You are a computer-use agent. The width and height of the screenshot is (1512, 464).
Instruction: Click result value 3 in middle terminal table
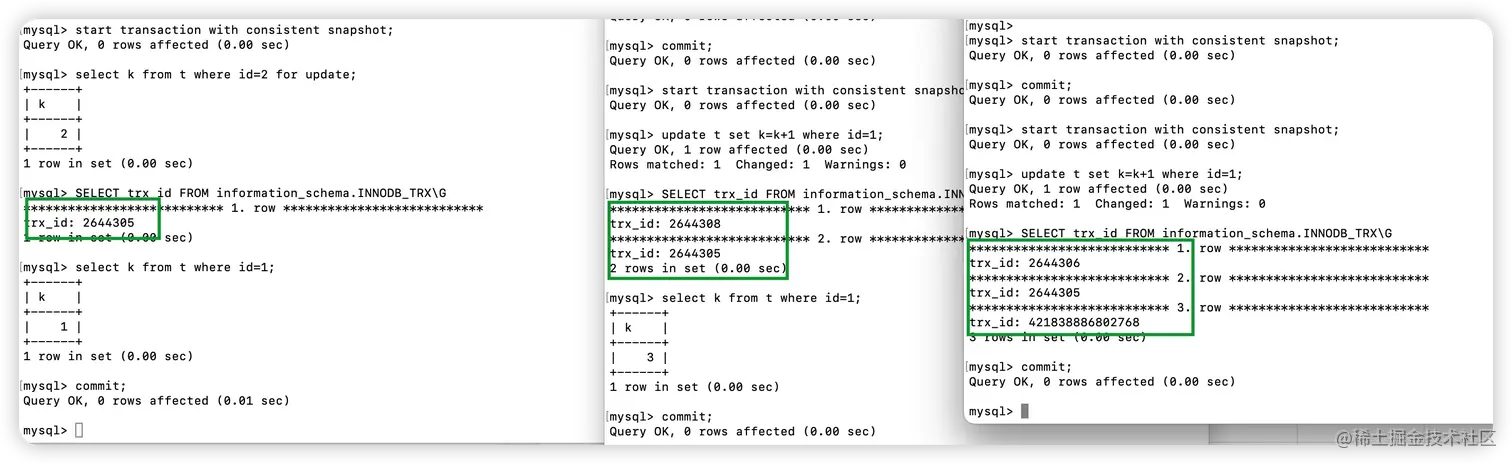(650, 358)
